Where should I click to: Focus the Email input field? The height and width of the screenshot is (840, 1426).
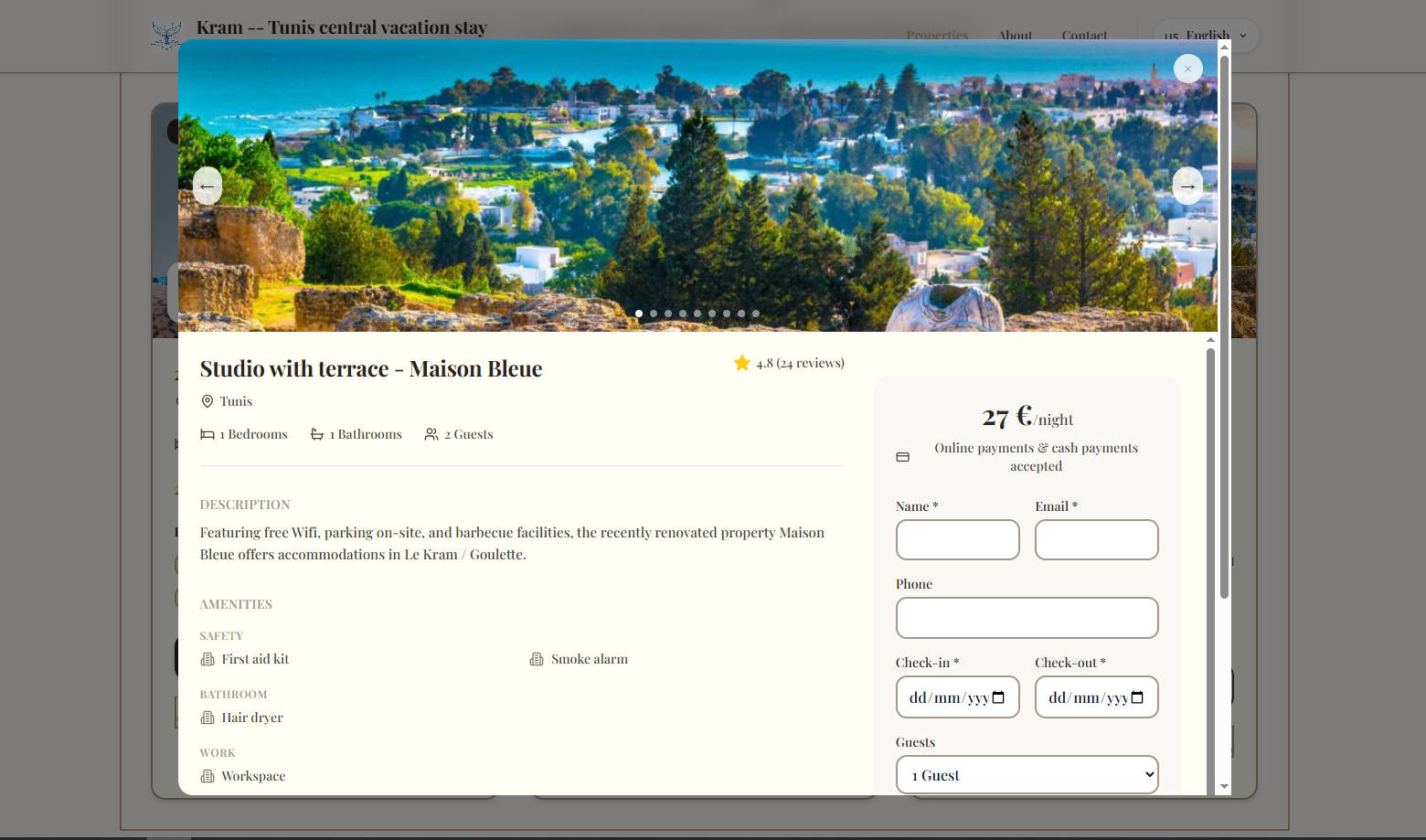click(1097, 539)
